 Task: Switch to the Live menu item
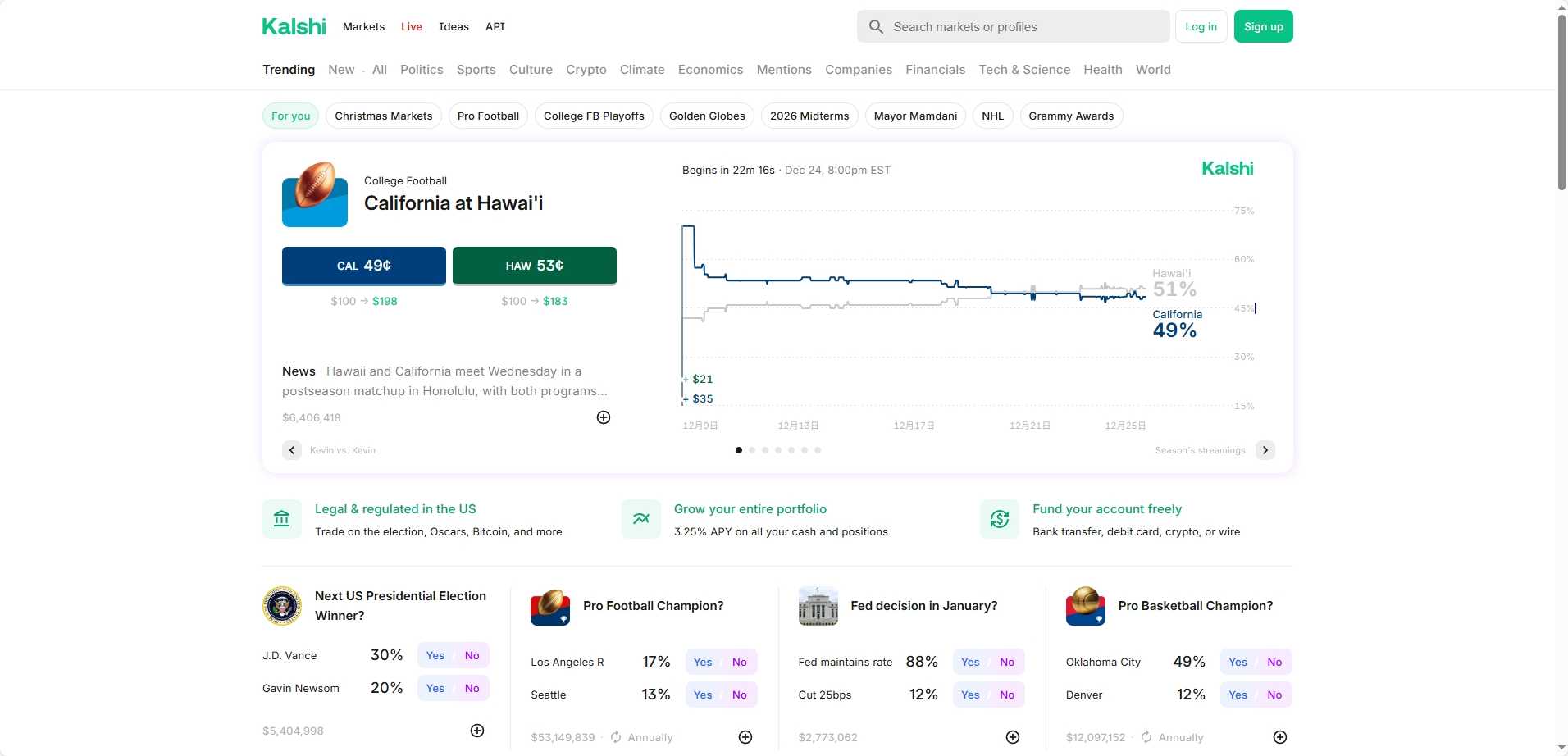[412, 26]
